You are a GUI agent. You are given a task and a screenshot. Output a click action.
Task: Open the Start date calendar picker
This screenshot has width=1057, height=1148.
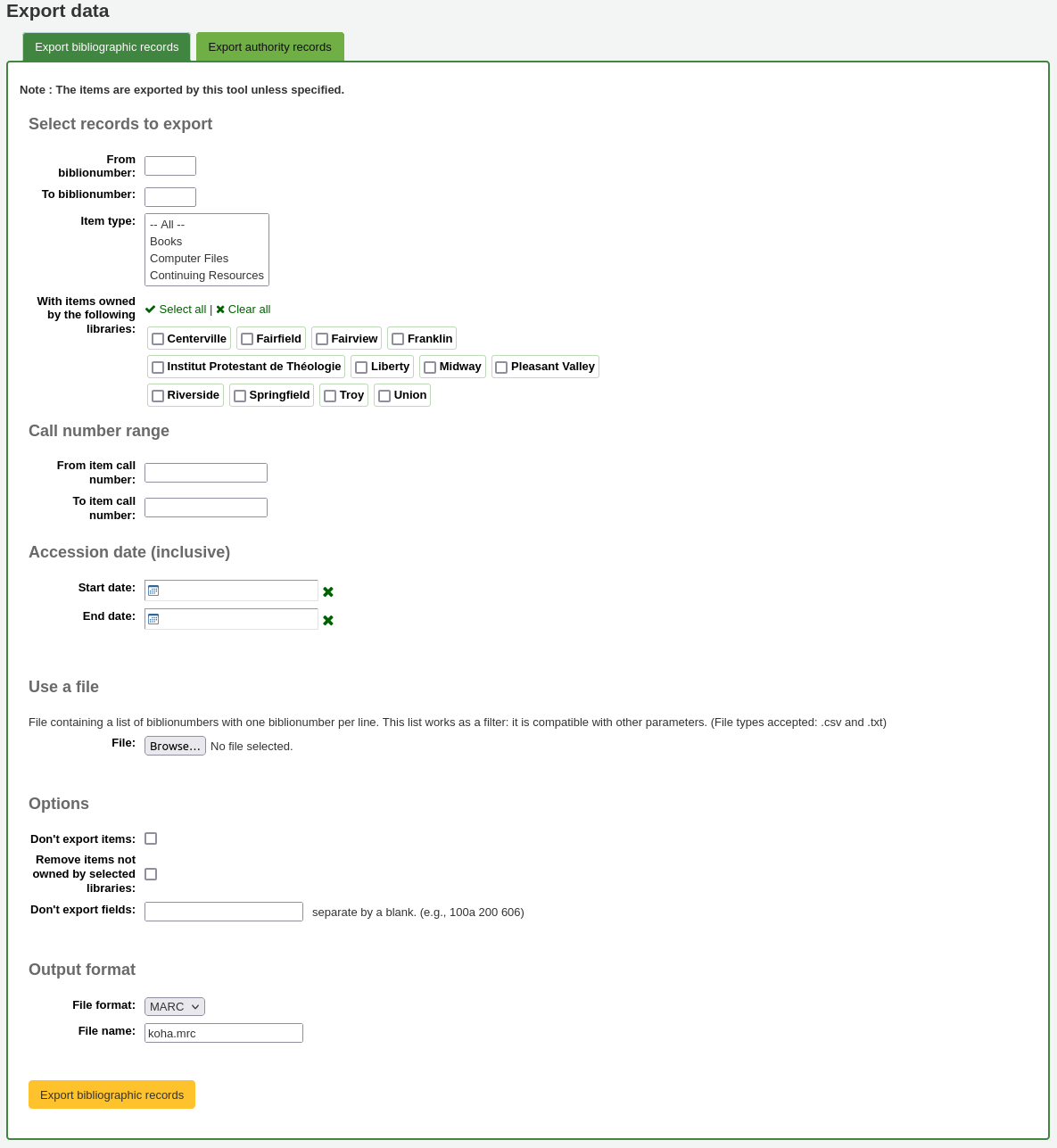click(153, 590)
